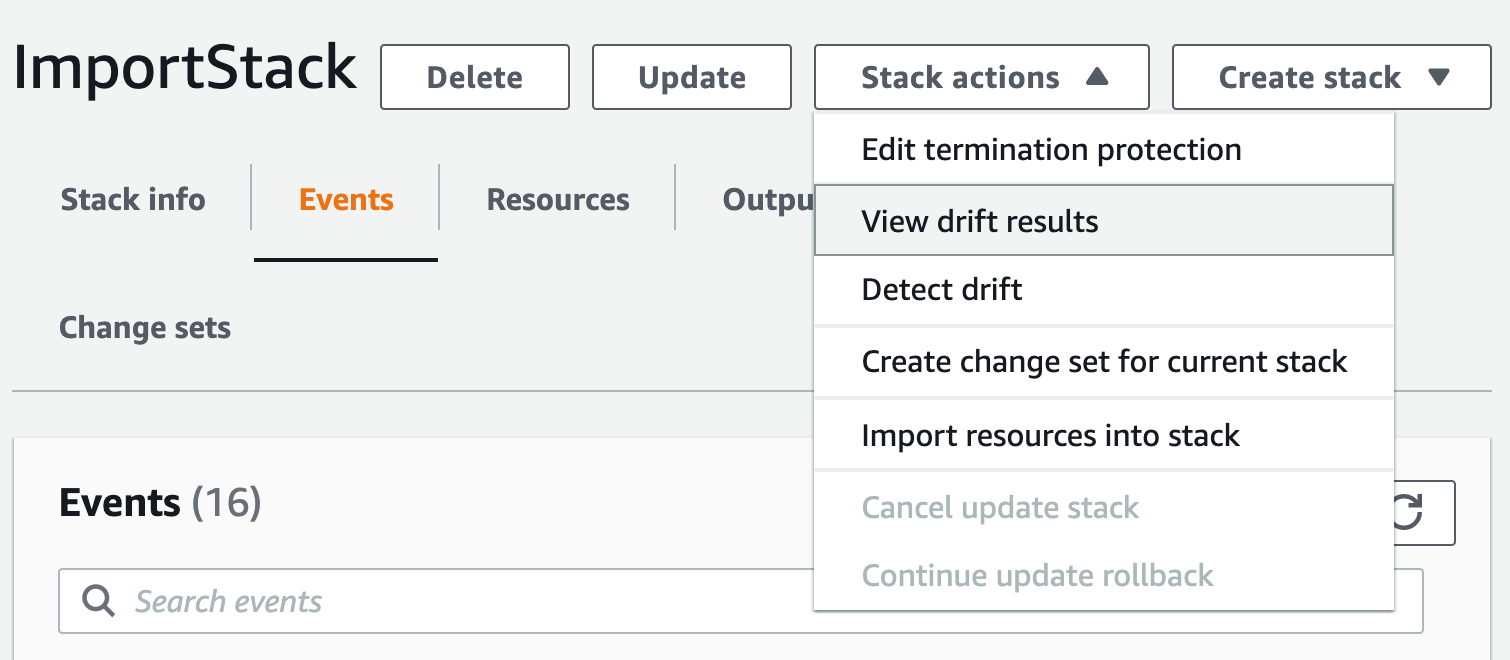This screenshot has width=1510, height=660.
Task: Click the Delete button
Action: pos(474,76)
